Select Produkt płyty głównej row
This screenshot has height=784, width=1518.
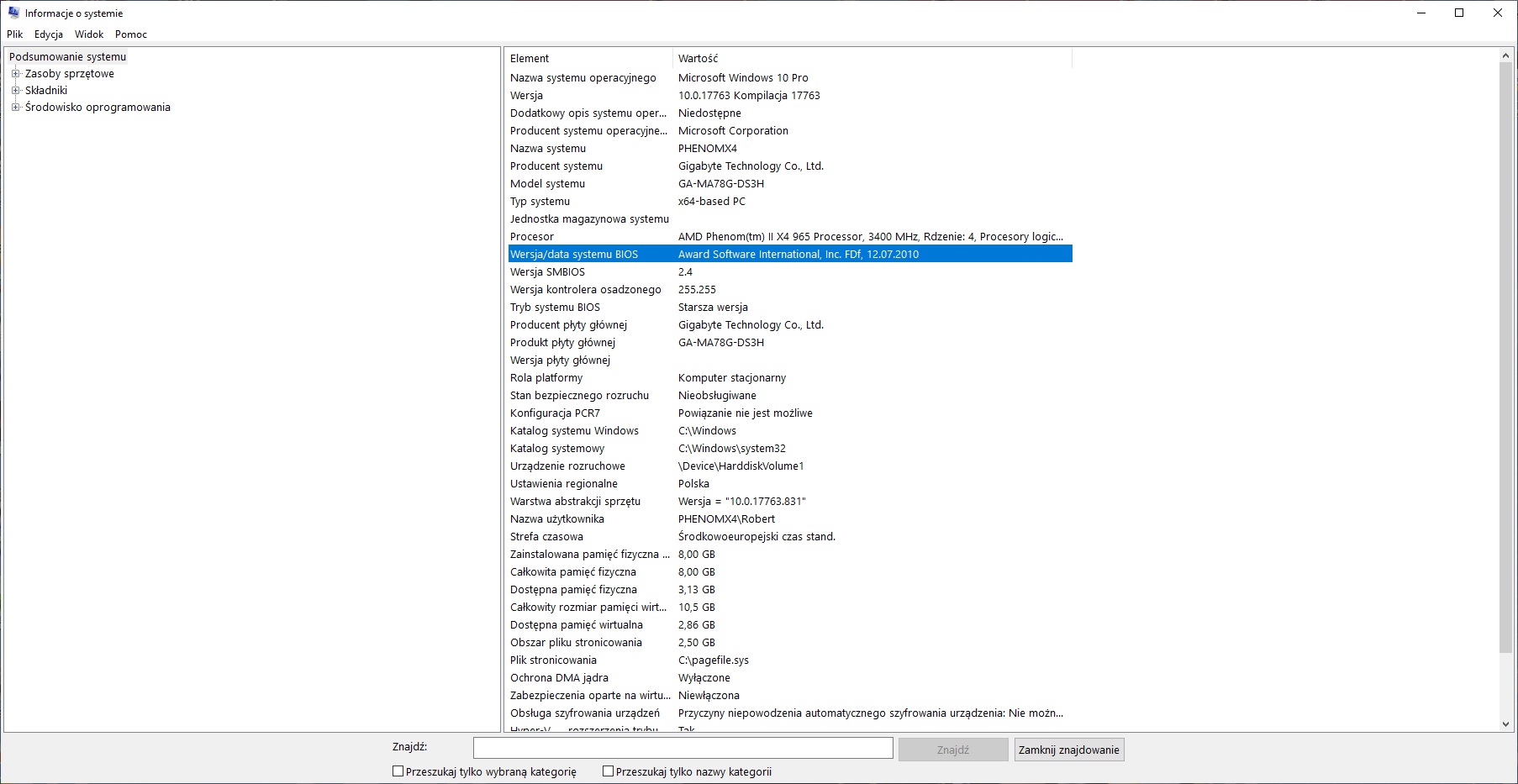790,343
